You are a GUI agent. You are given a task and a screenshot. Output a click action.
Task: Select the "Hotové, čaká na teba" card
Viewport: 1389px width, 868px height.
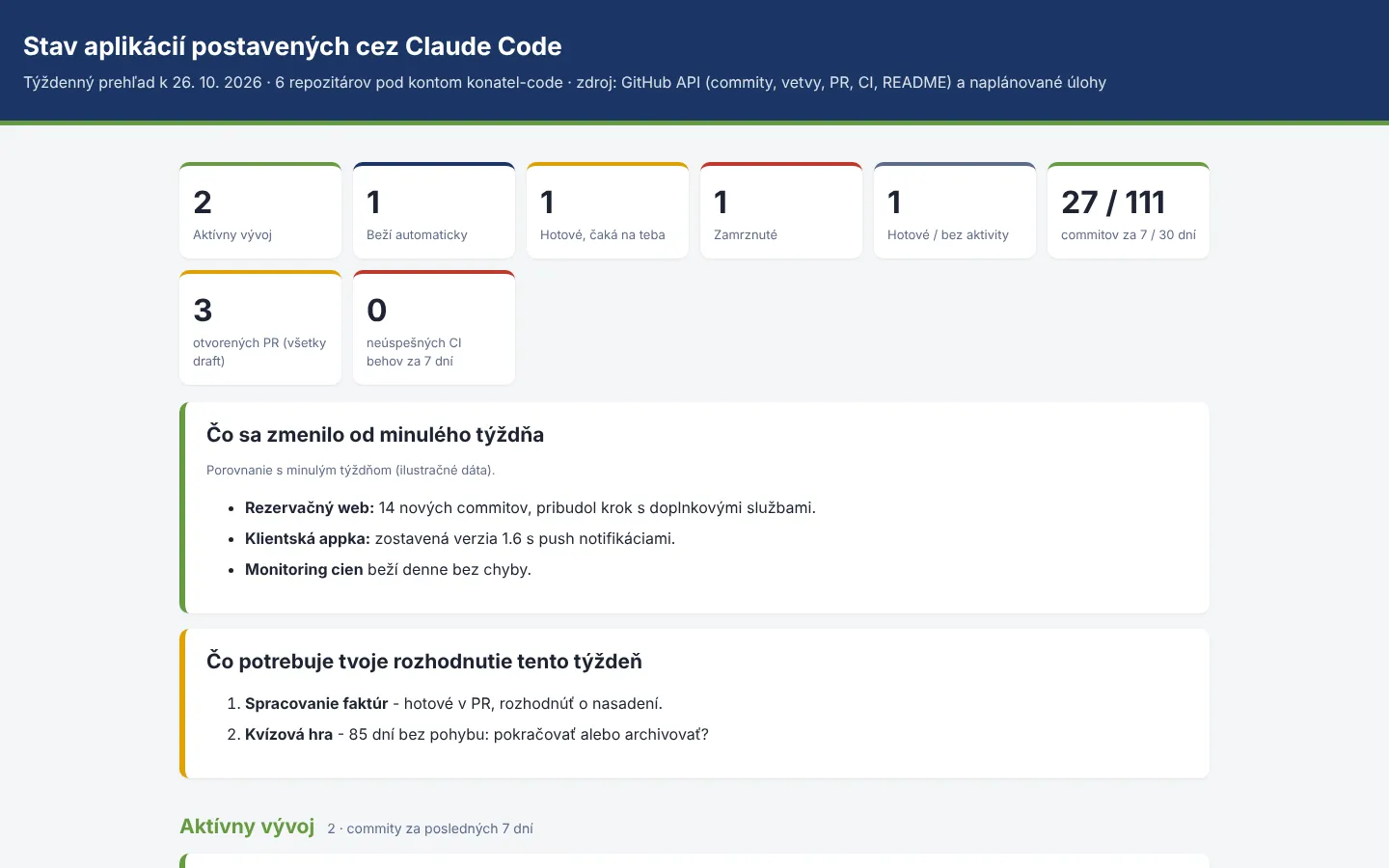608,210
